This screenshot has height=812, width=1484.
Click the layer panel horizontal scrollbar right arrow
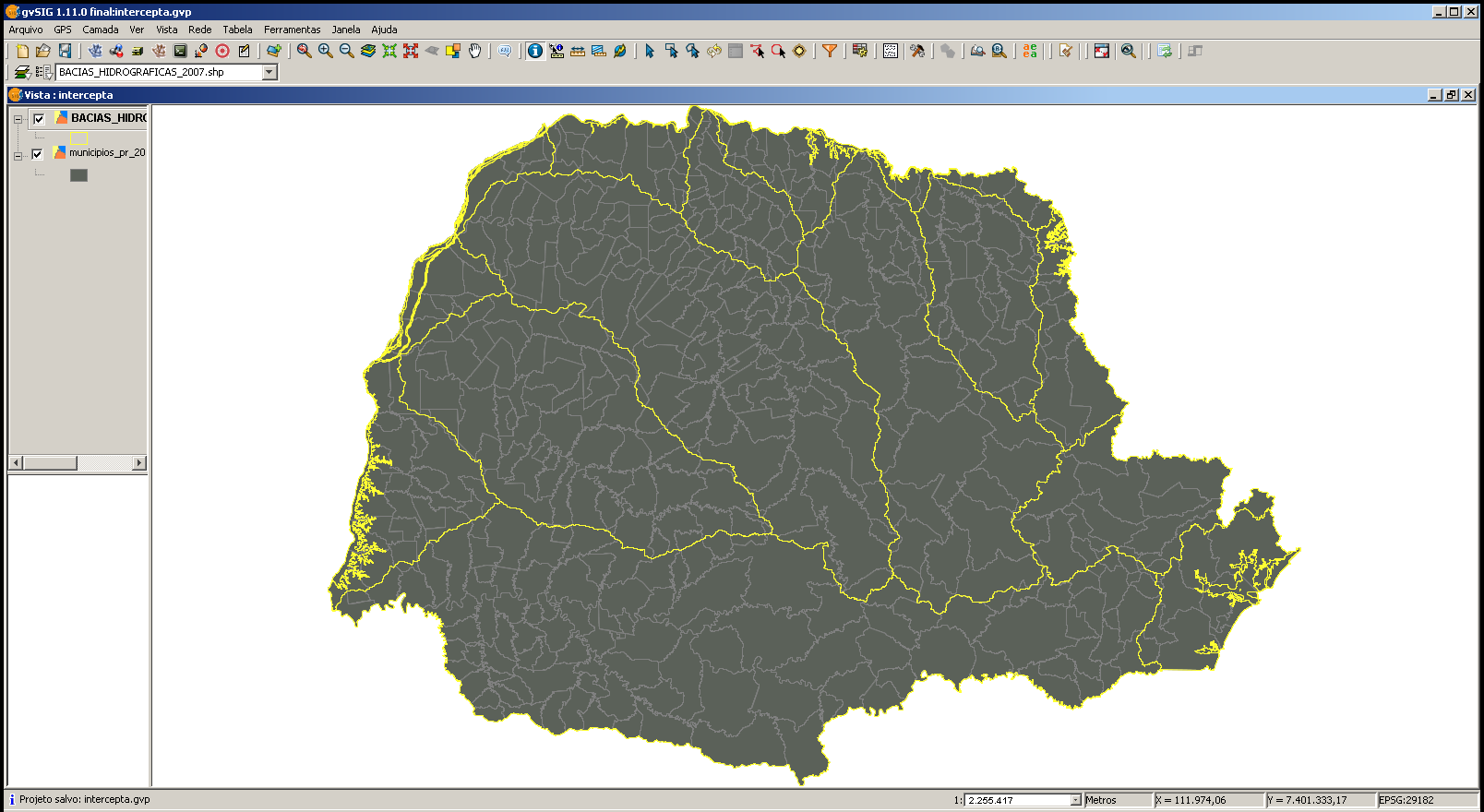(139, 463)
